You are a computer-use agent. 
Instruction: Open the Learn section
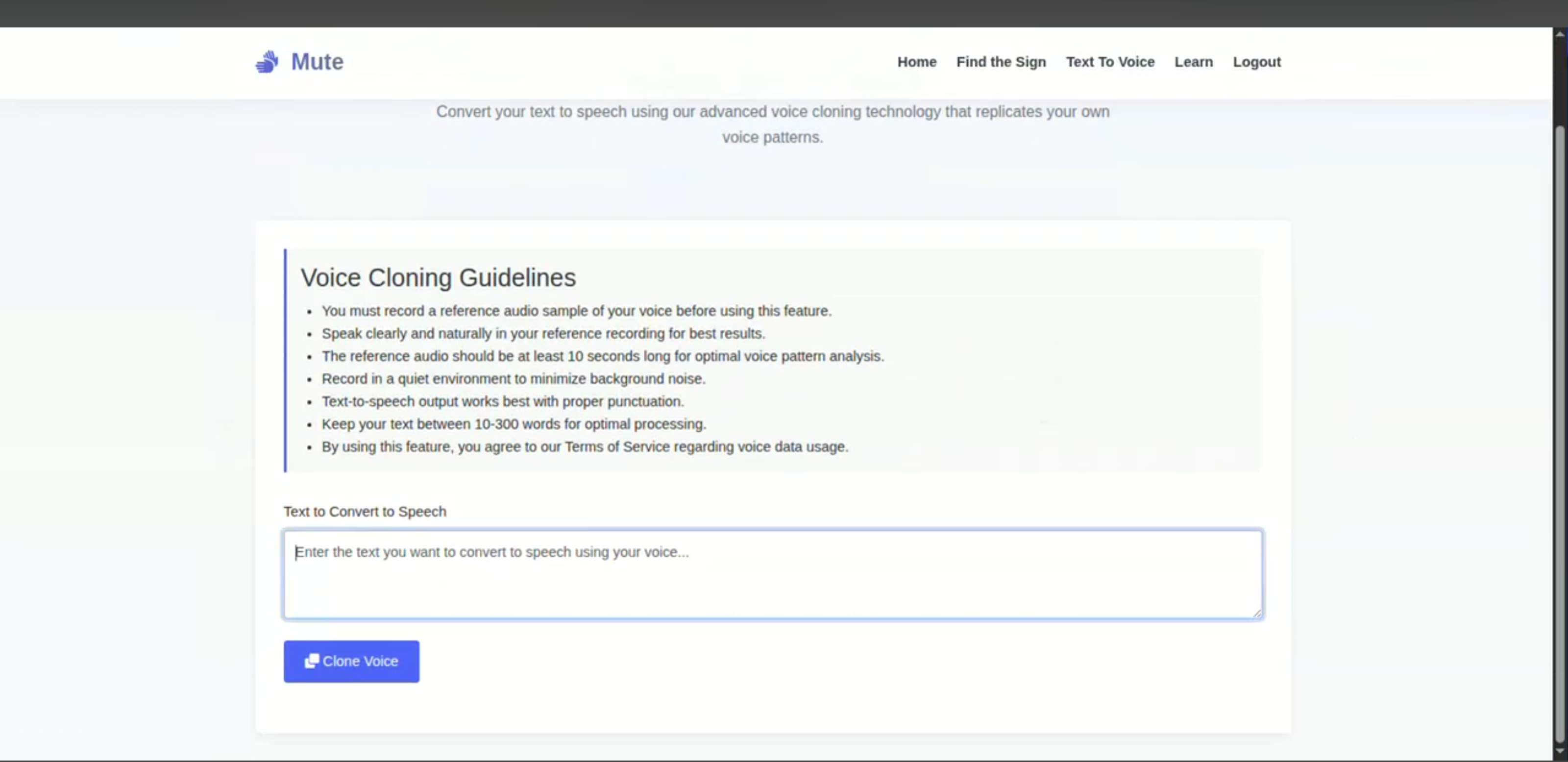(x=1193, y=61)
